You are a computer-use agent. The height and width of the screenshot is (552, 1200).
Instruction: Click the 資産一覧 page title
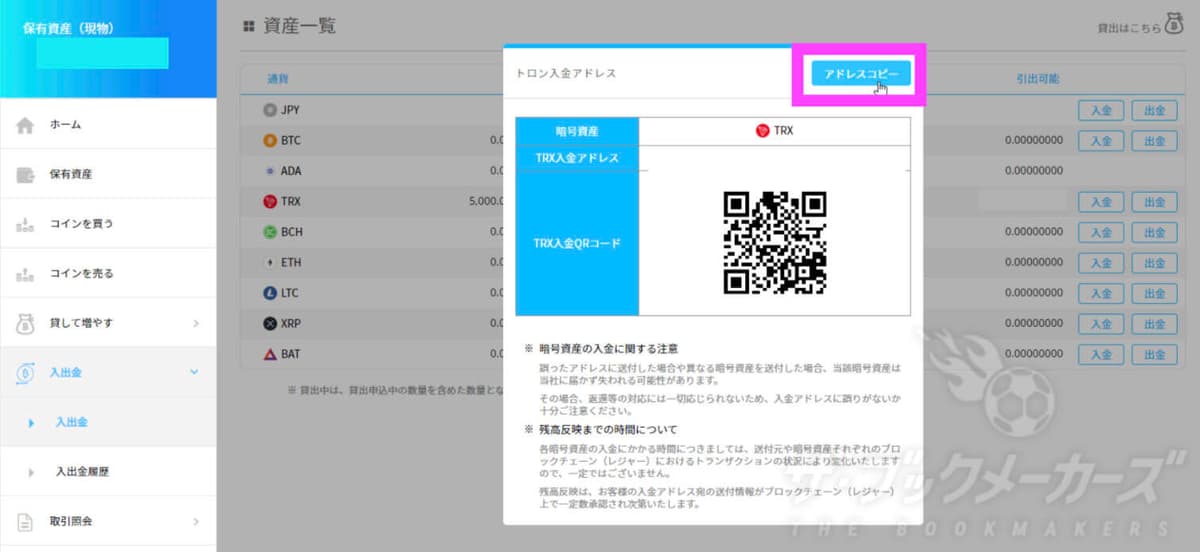[x=300, y=27]
